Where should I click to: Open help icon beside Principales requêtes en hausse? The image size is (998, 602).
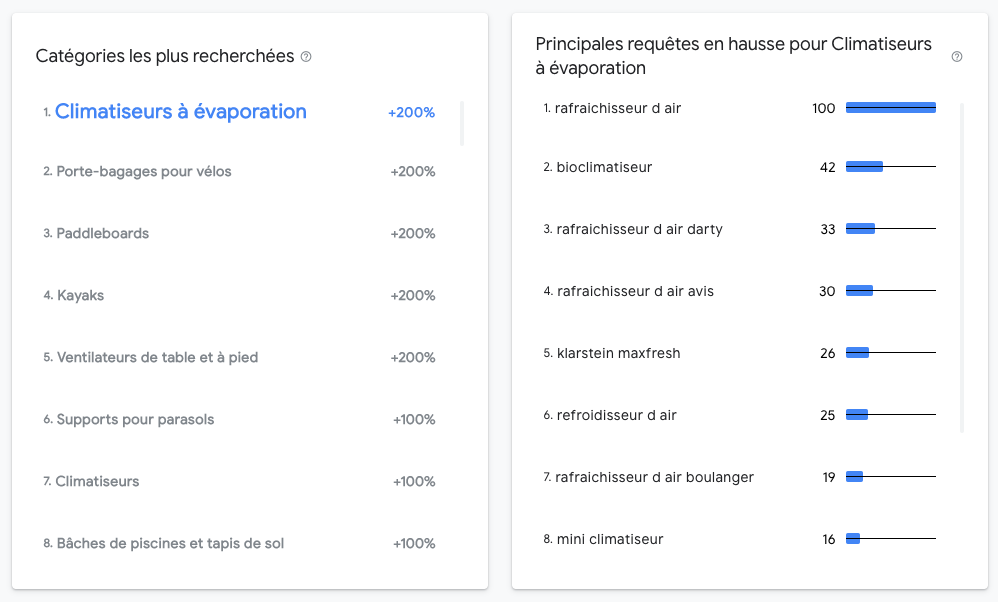pos(957,57)
